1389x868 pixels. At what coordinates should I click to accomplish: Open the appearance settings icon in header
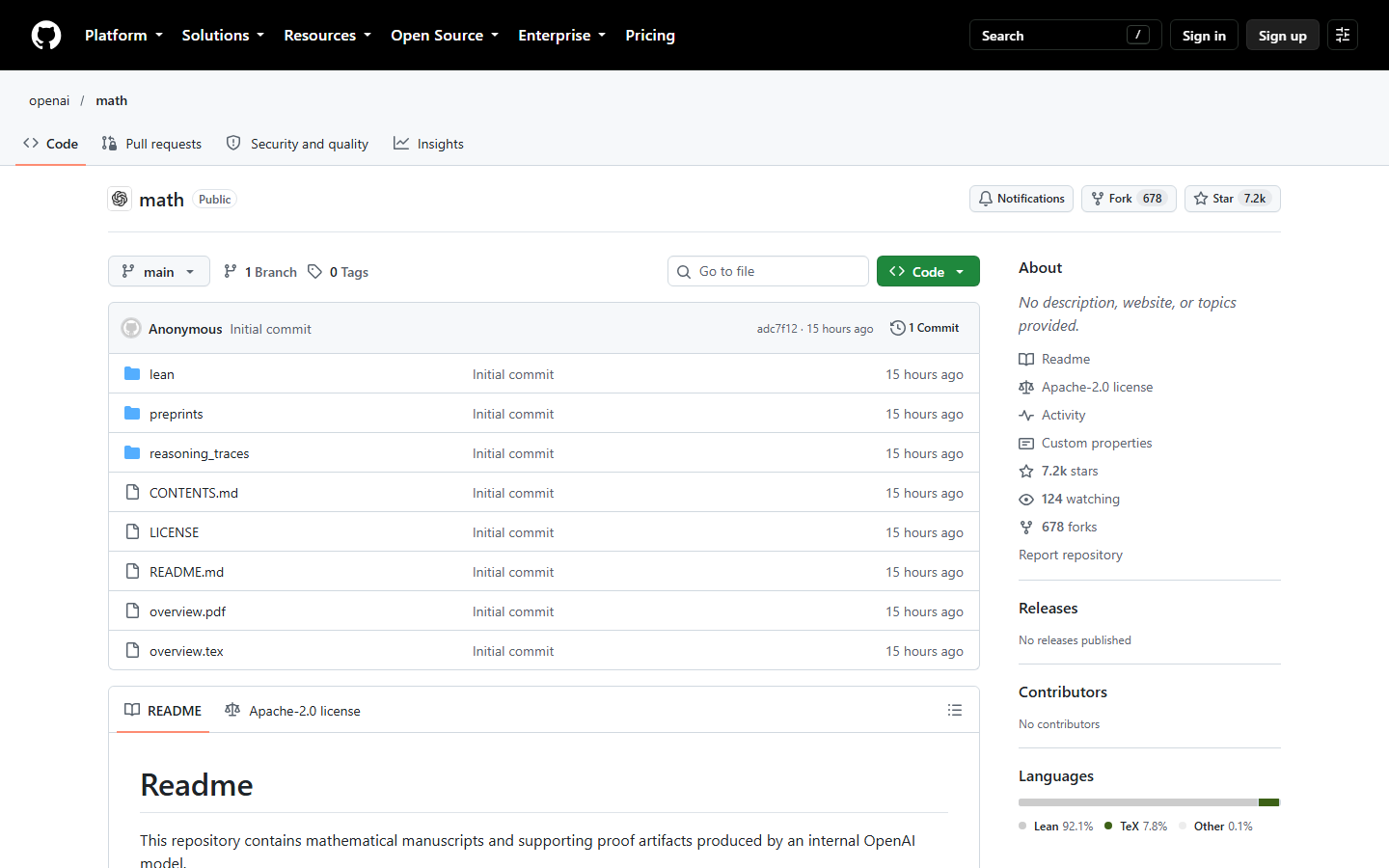pyautogui.click(x=1343, y=35)
